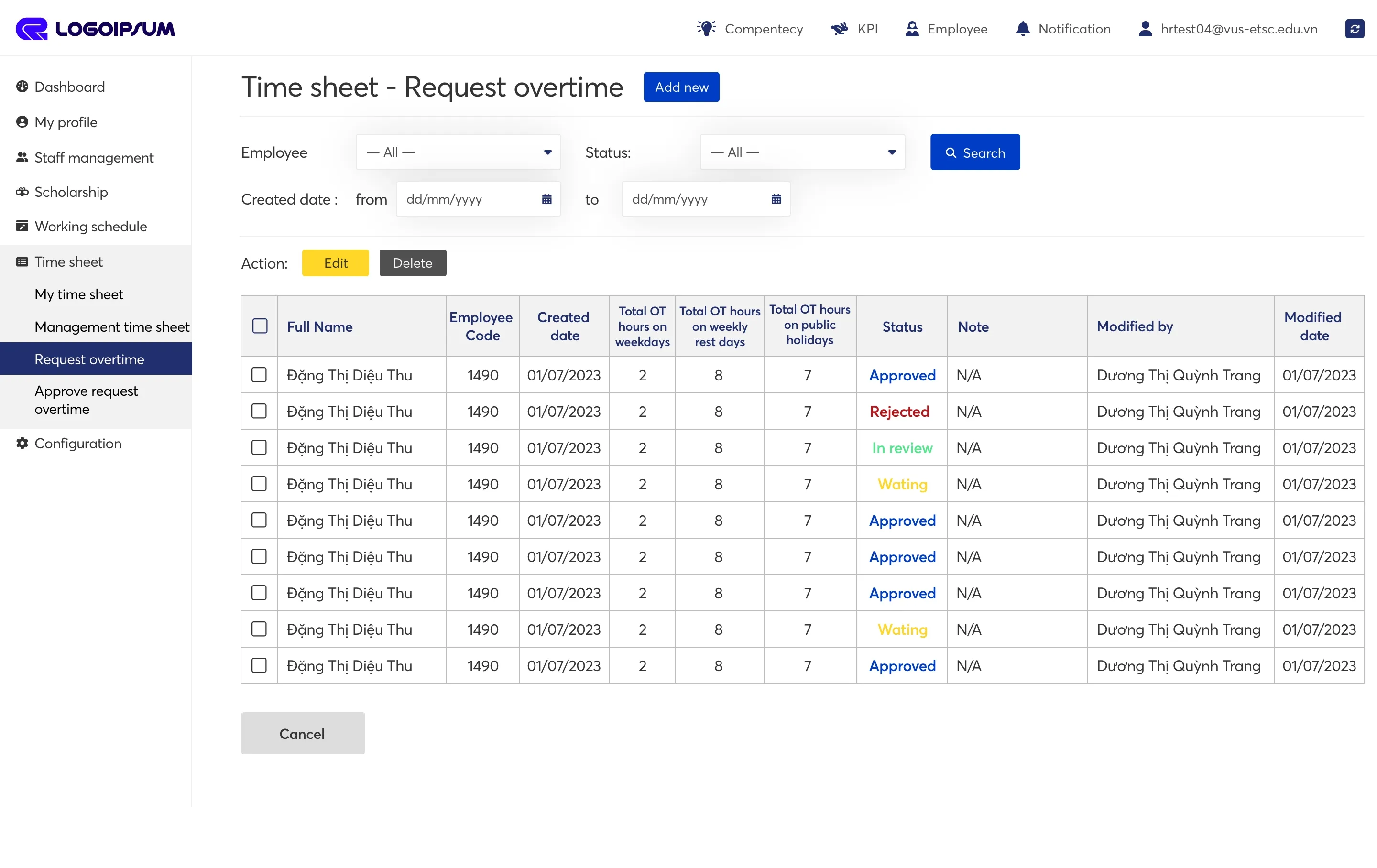
Task: Check the row with In review status
Action: pyautogui.click(x=259, y=447)
